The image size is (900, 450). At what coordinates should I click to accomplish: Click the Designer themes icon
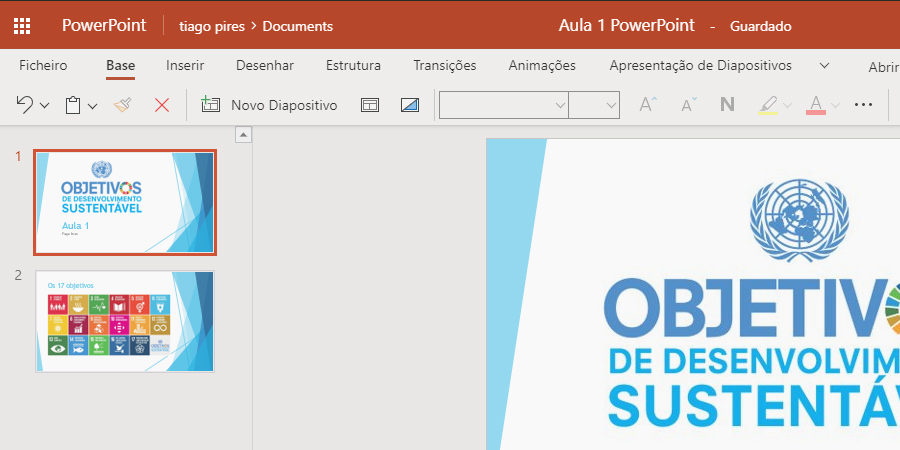click(410, 105)
